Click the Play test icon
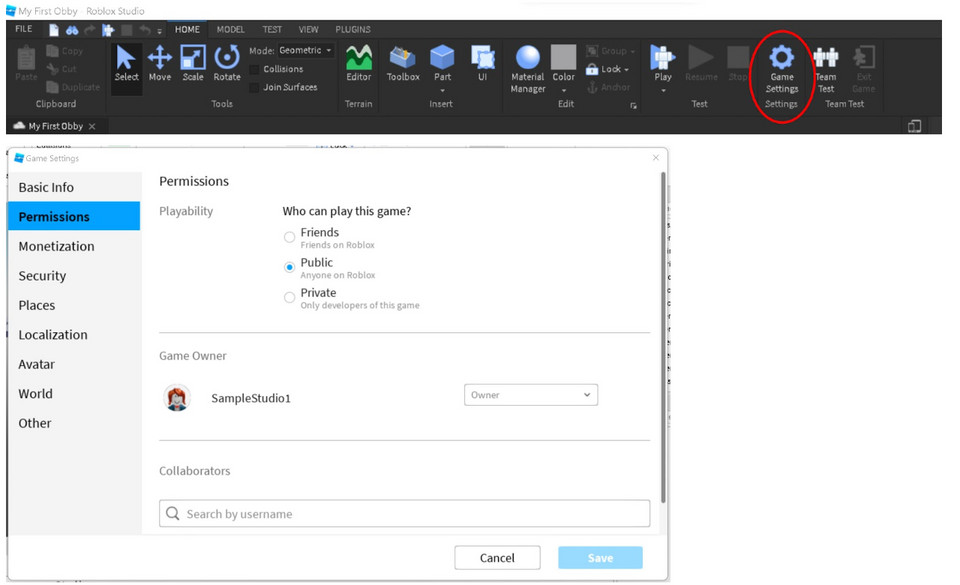This screenshot has width=960, height=585. [x=662, y=58]
